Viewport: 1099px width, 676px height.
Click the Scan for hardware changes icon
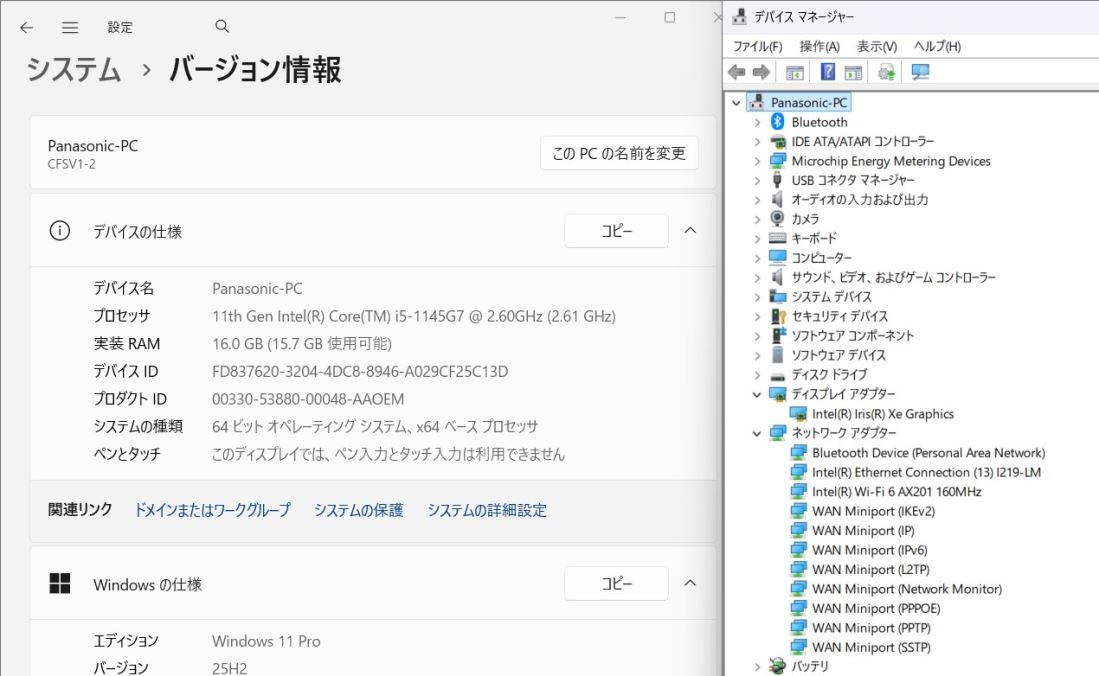pyautogui.click(x=920, y=72)
